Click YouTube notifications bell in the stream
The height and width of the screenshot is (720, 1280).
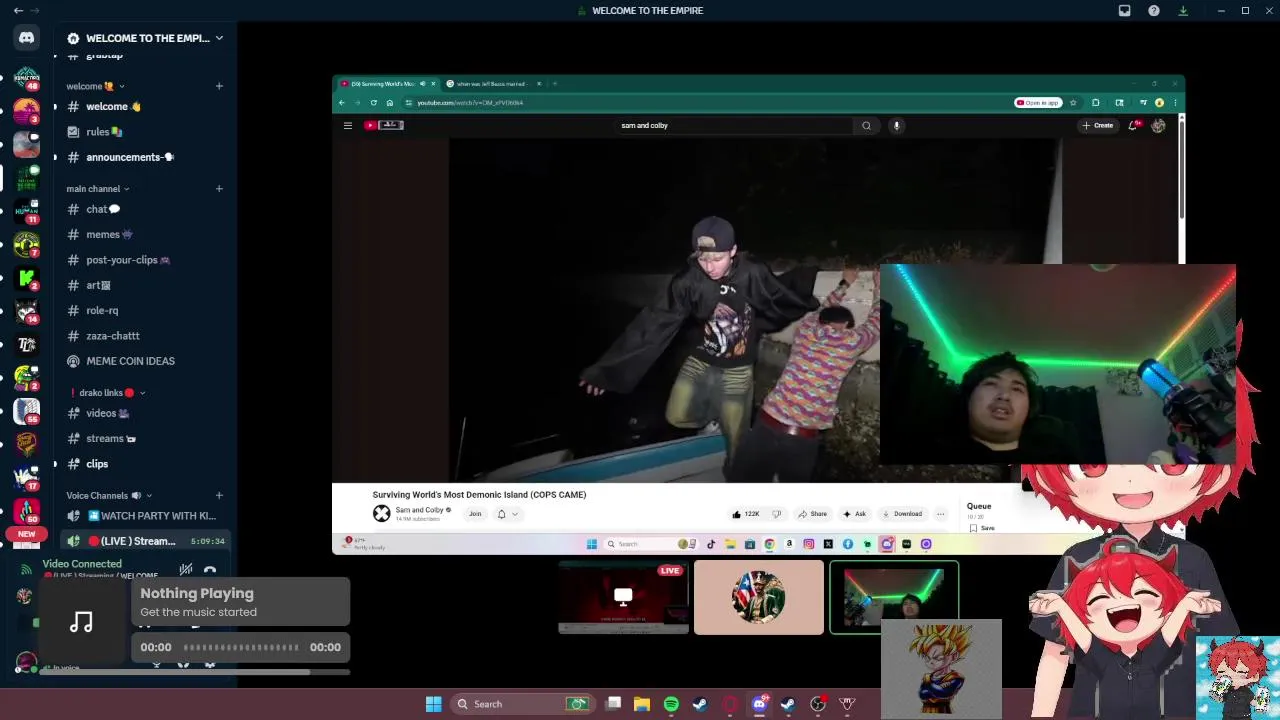[1133, 126]
